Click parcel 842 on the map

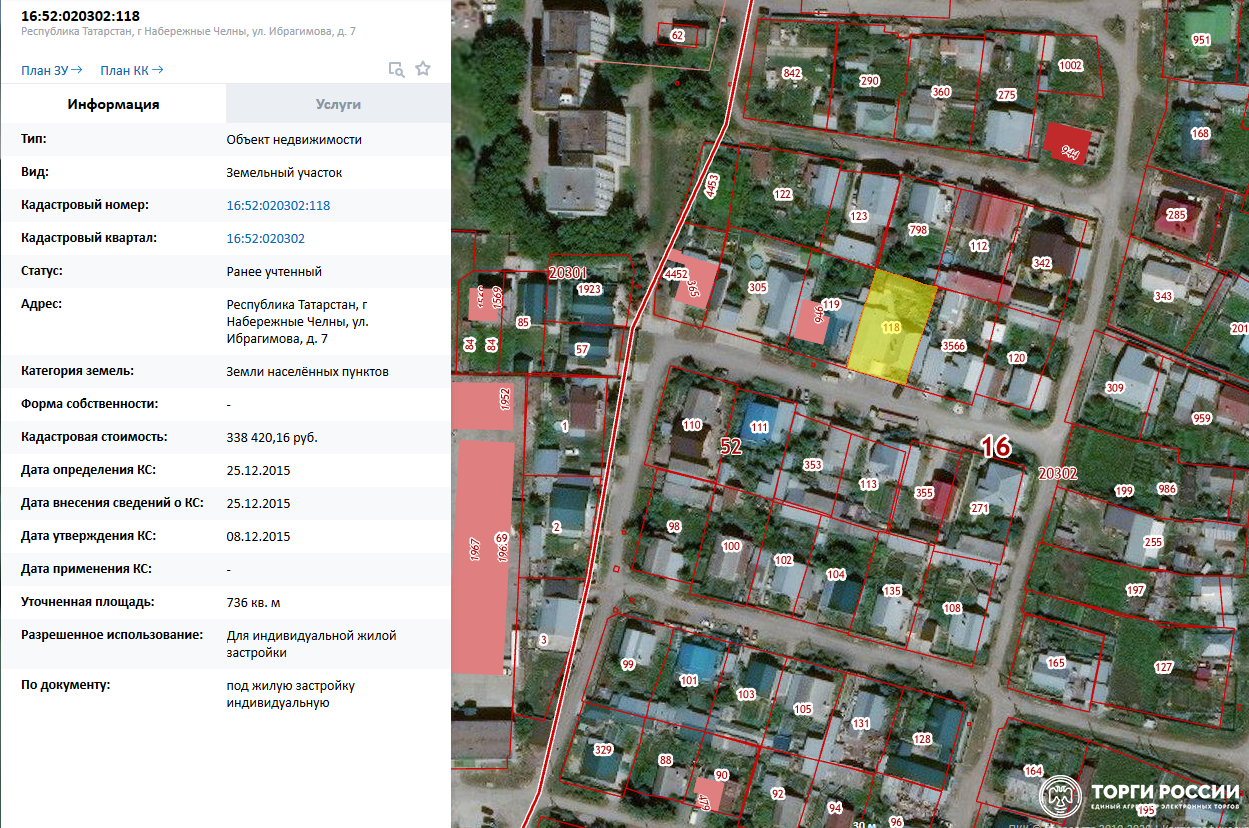click(792, 74)
